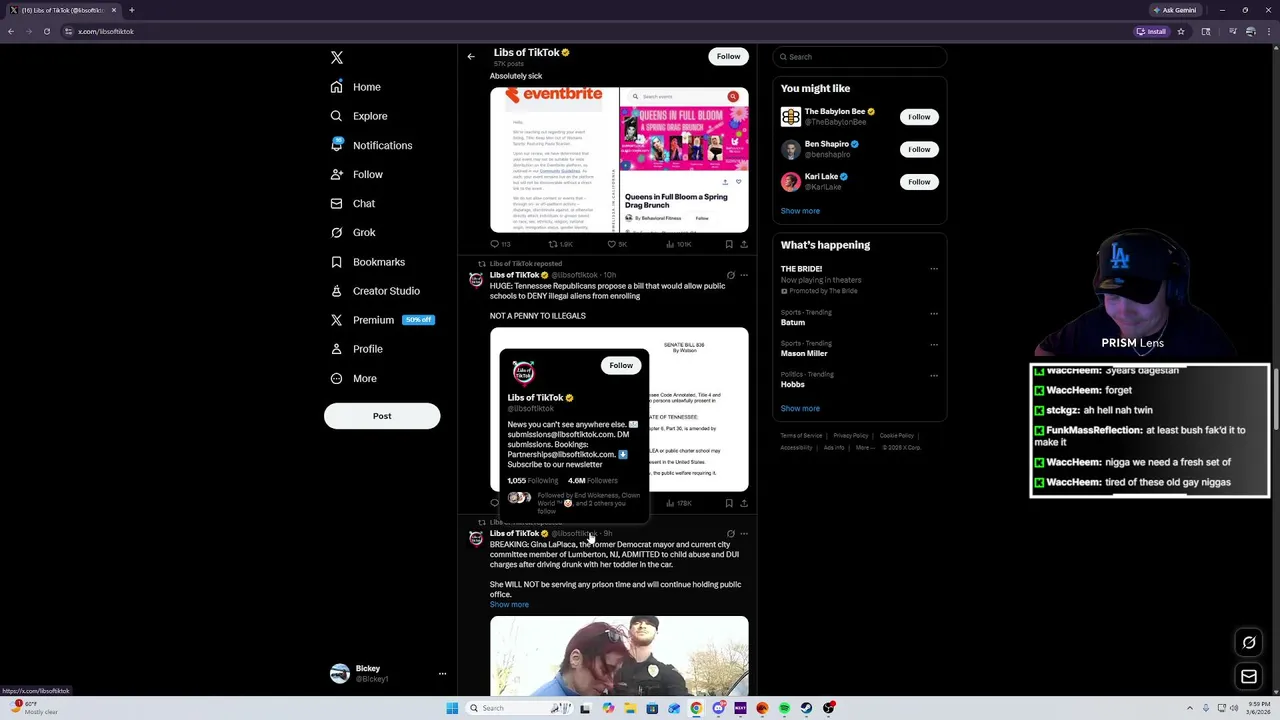
Task: Reload the browser page
Action: pyautogui.click(x=46, y=31)
